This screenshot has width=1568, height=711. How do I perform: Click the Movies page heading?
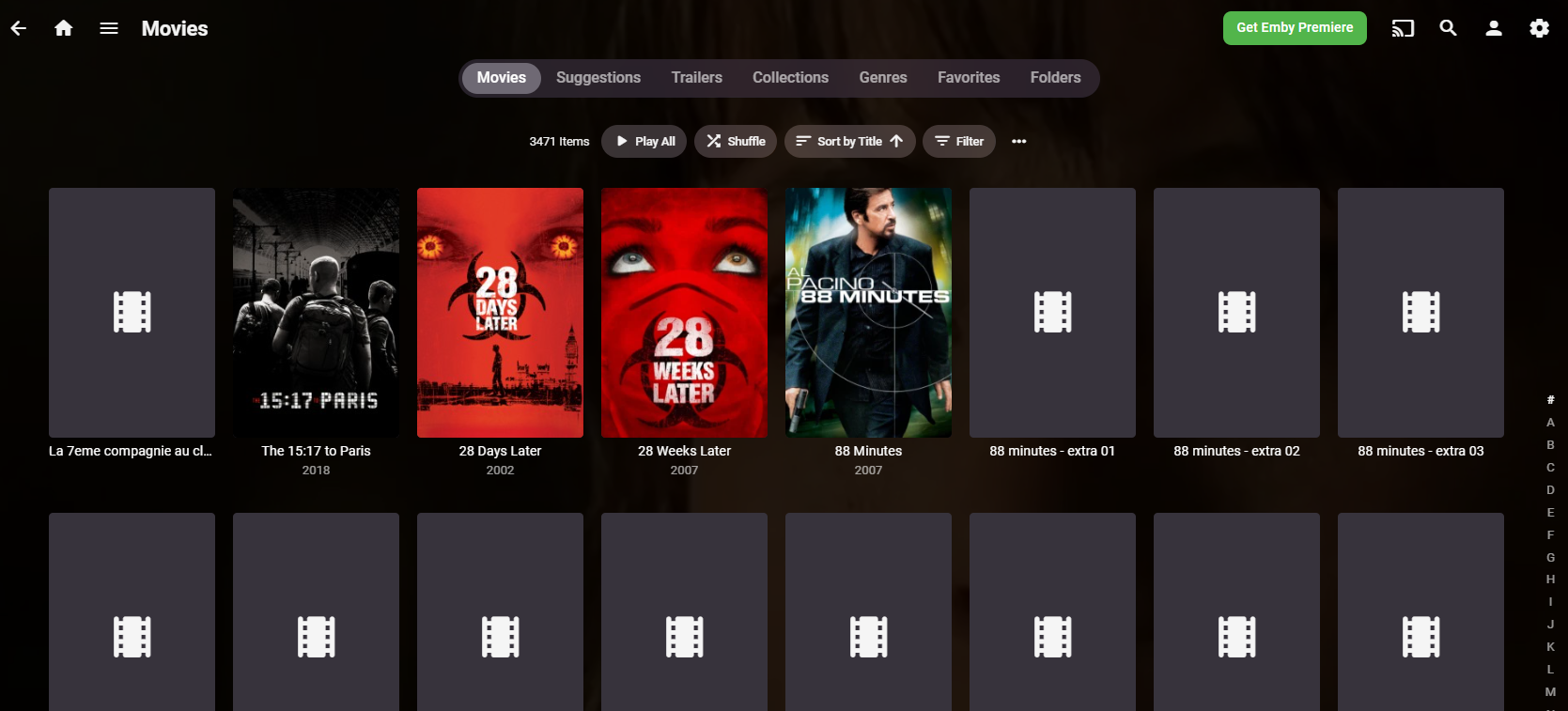(x=175, y=29)
